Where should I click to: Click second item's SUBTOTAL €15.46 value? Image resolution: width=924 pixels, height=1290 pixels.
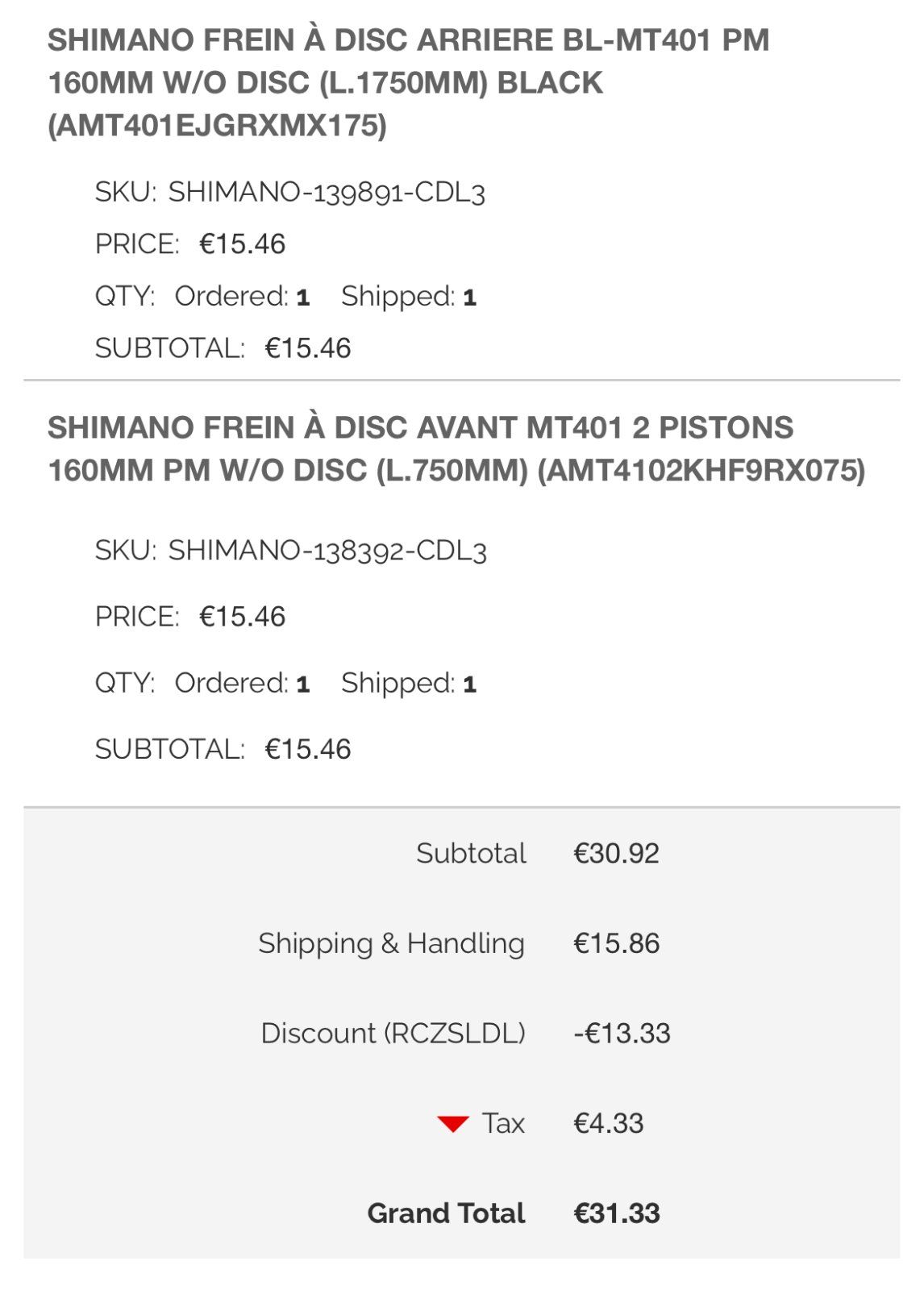coord(308,749)
